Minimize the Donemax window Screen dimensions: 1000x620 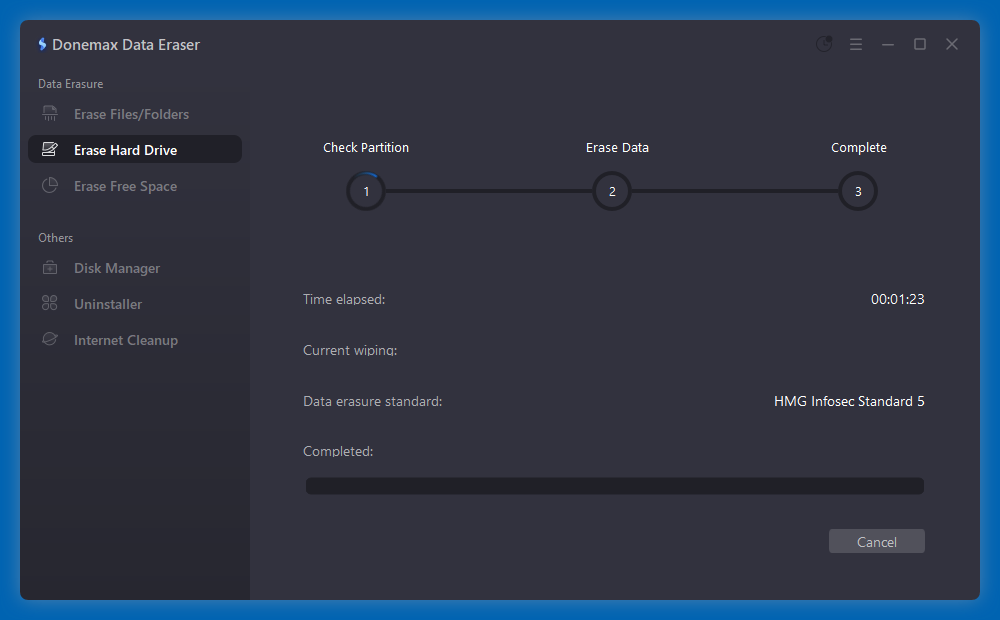coord(888,44)
